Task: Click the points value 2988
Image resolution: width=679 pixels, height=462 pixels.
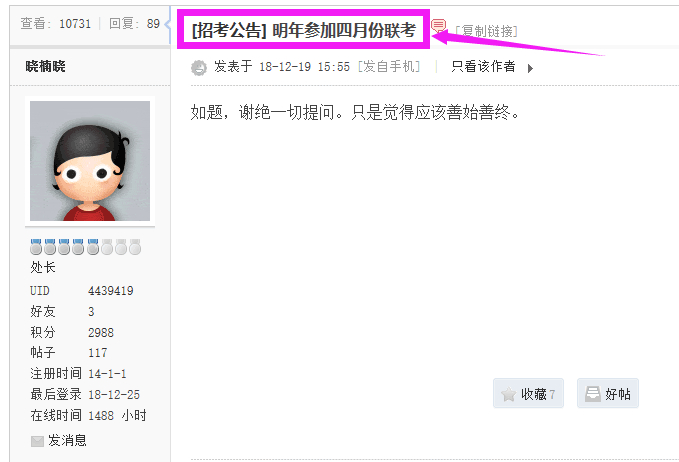Action: (x=101, y=333)
